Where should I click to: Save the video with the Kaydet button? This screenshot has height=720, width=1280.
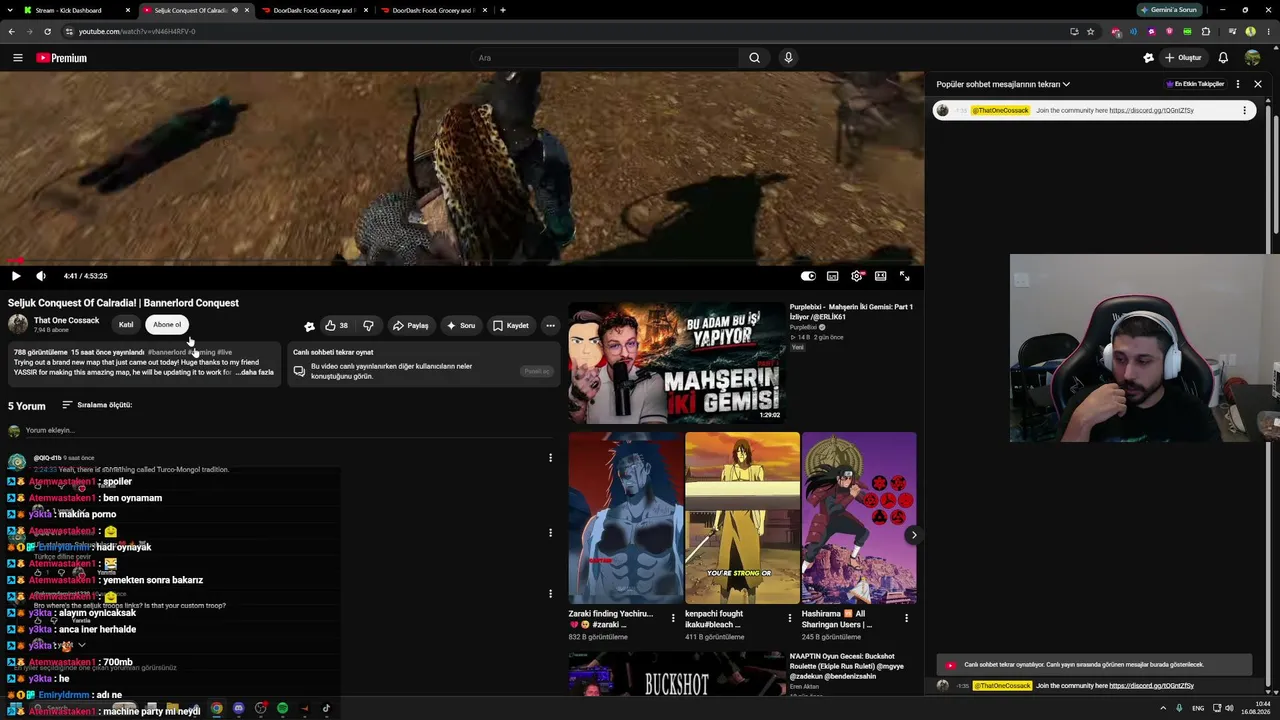click(x=511, y=325)
